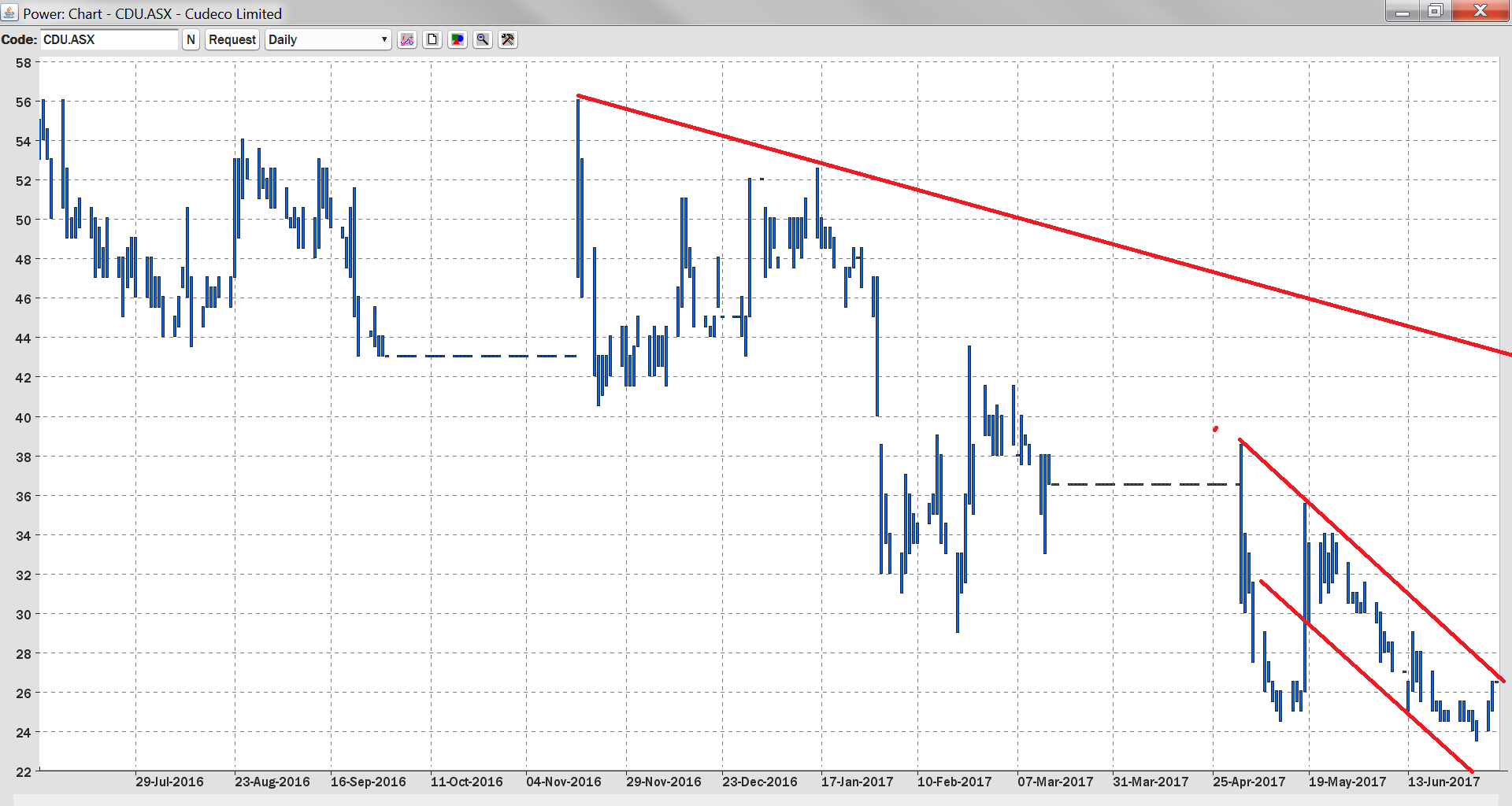The image size is (1512, 806).
Task: Click the Request button
Action: click(x=232, y=39)
